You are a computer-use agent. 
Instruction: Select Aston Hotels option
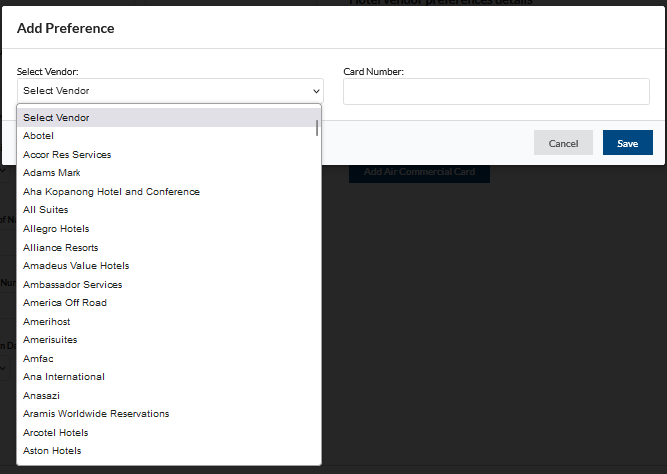[x=169, y=451]
